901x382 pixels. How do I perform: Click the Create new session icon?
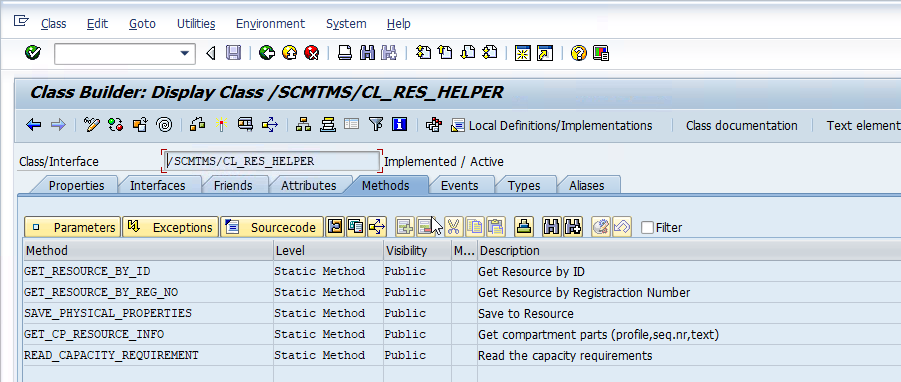click(522, 53)
